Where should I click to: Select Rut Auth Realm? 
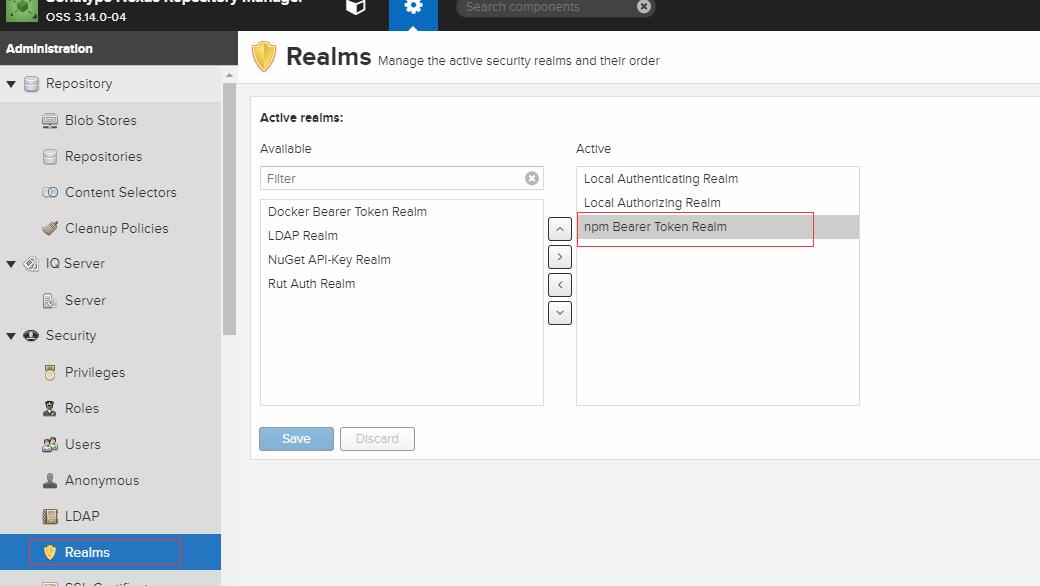(x=401, y=284)
